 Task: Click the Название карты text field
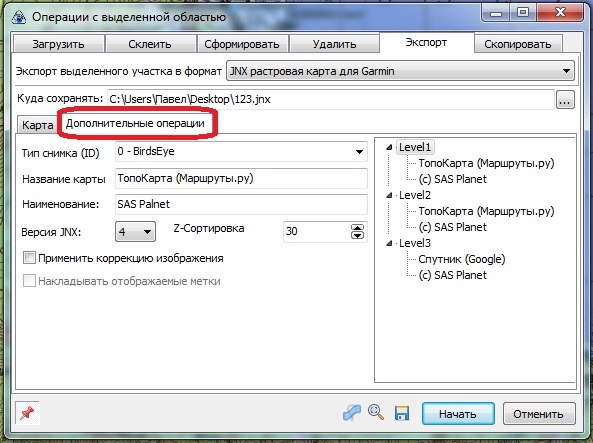pyautogui.click(x=241, y=178)
